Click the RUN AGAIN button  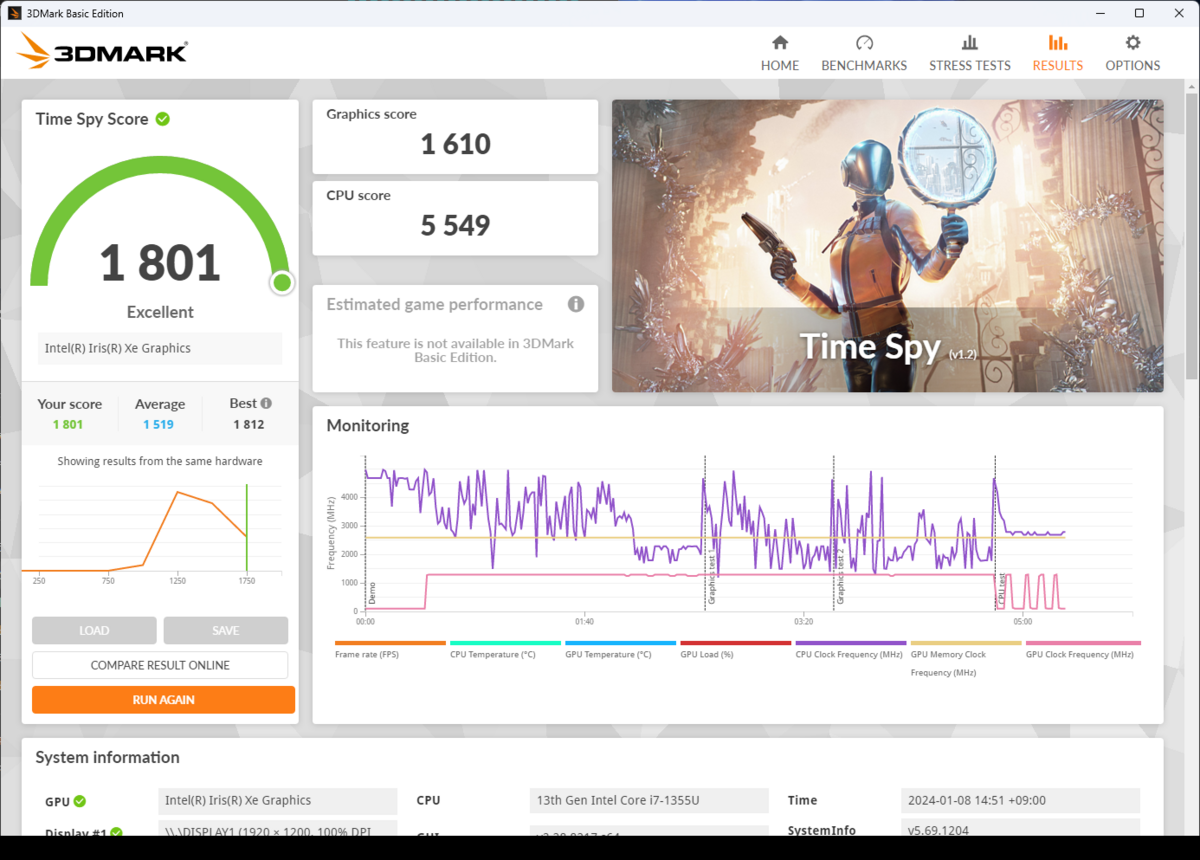[164, 700]
